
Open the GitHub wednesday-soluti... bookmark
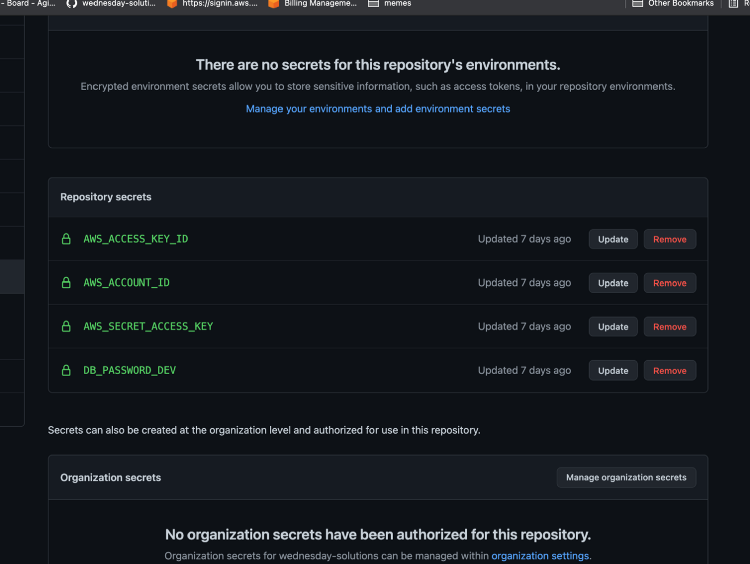[x=111, y=4]
